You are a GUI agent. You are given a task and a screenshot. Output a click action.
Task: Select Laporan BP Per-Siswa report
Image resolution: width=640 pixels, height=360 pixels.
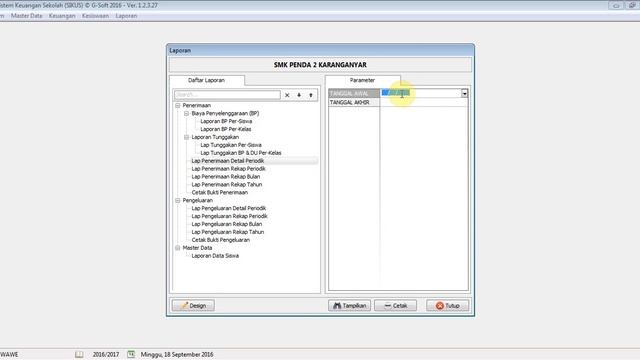pos(226,121)
